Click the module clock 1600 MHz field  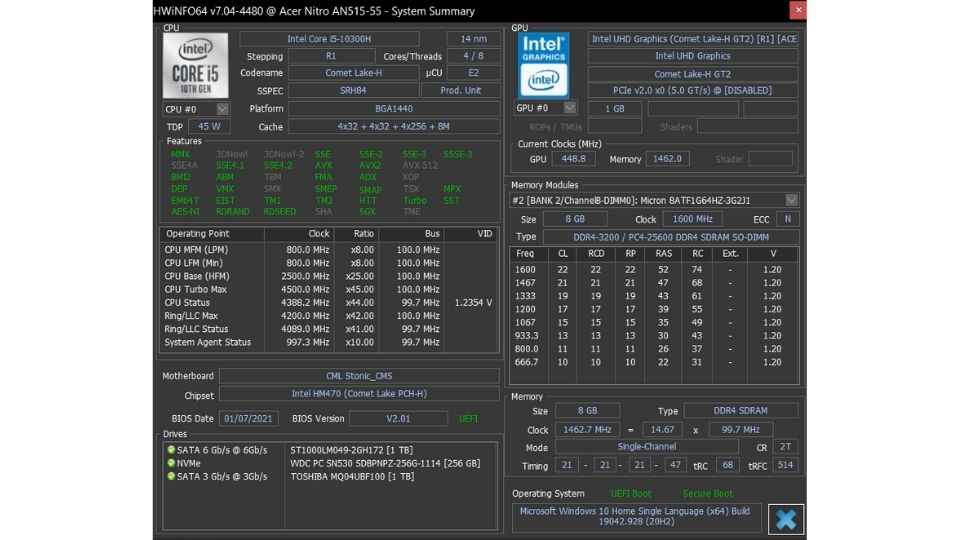pyautogui.click(x=692, y=219)
